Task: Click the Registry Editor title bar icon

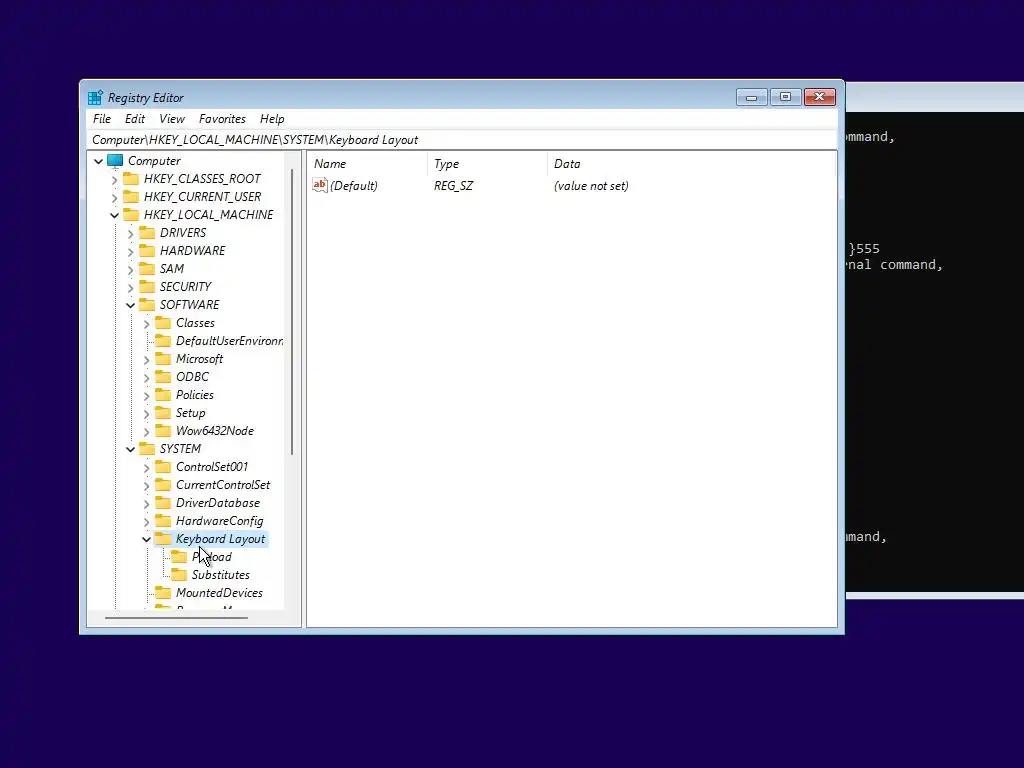Action: [x=95, y=98]
